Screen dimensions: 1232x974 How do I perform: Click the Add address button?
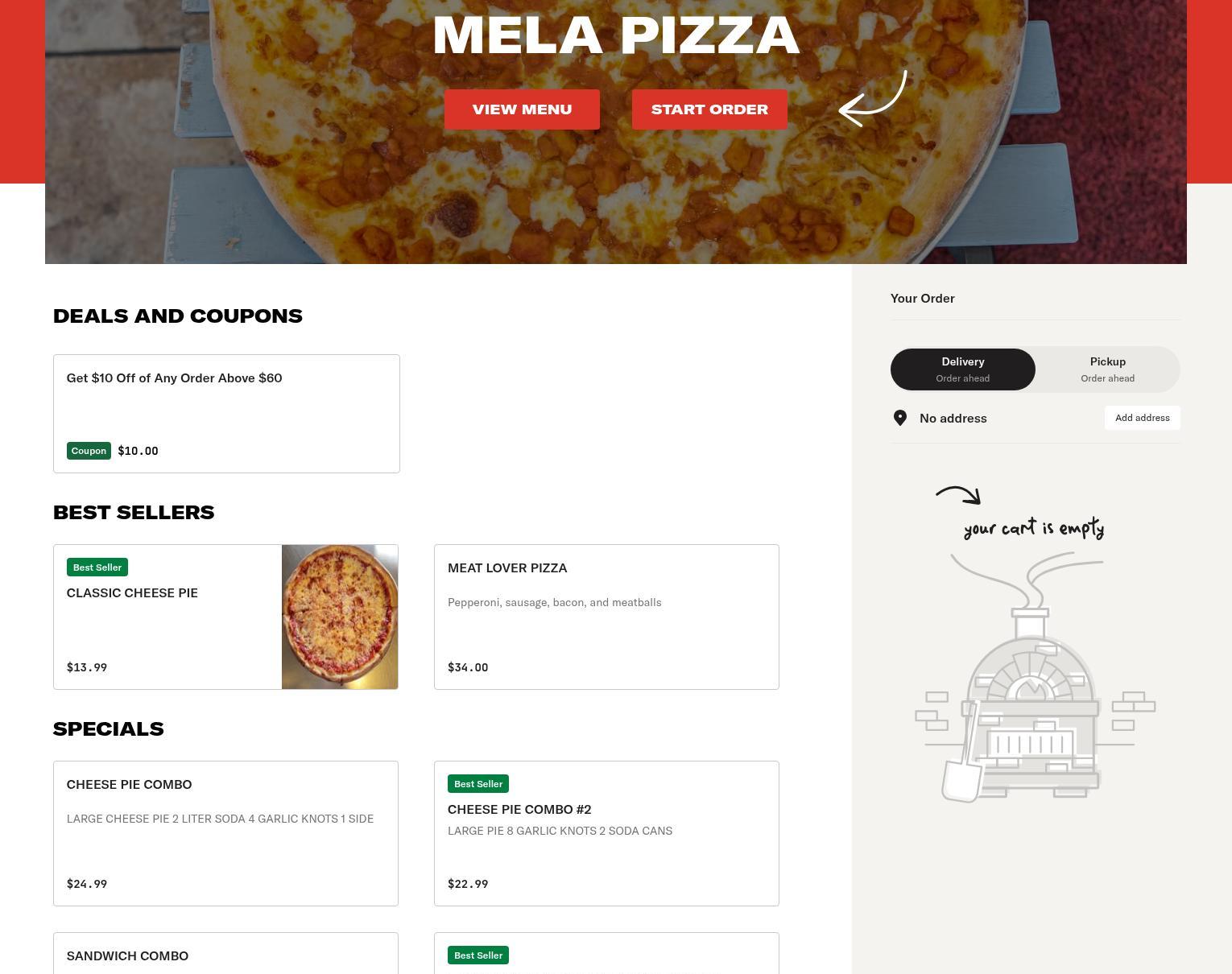point(1142,418)
